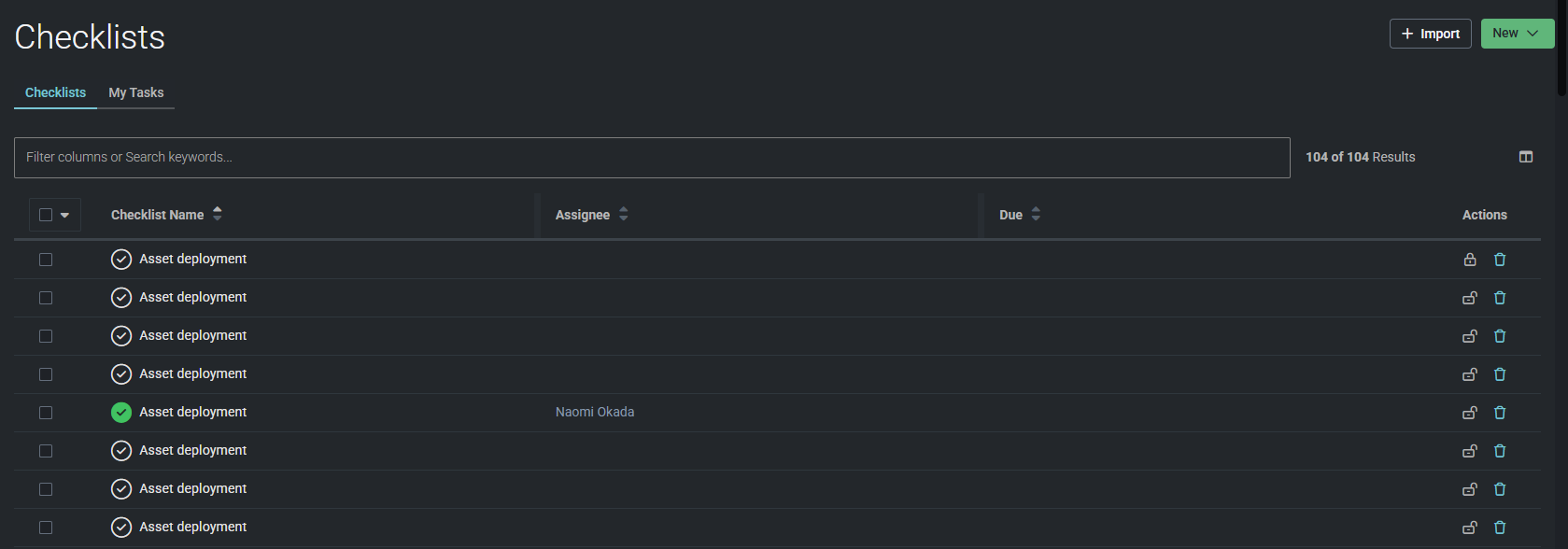Viewport: 1568px width, 549px height.
Task: Click trash icon on Naomi Okada's row
Action: coord(1499,413)
